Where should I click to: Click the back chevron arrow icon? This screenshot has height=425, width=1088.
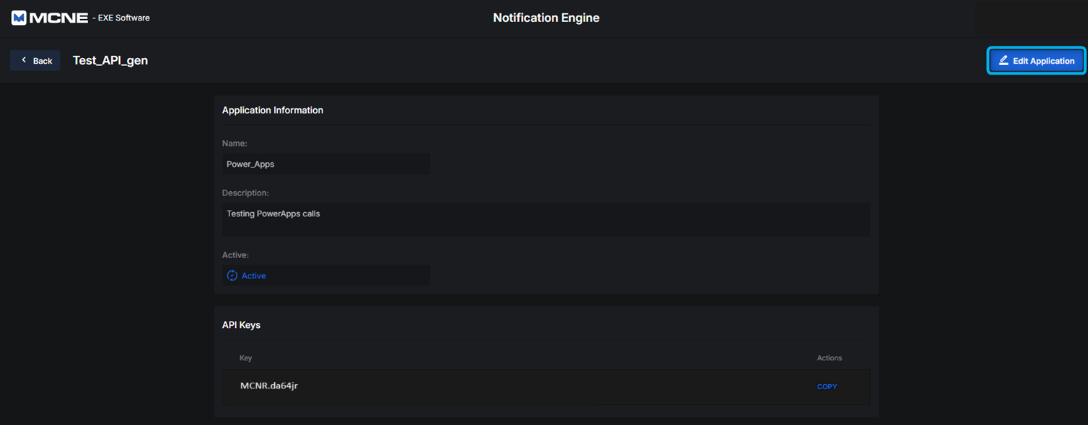click(x=24, y=60)
